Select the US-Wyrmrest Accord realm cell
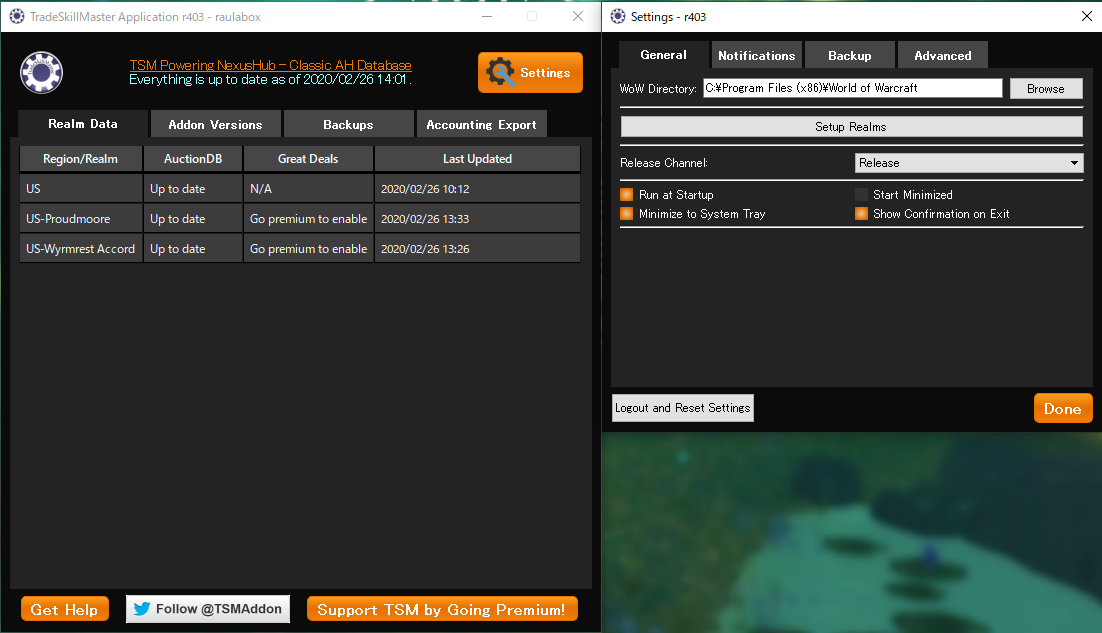The image size is (1102, 633). click(81, 249)
